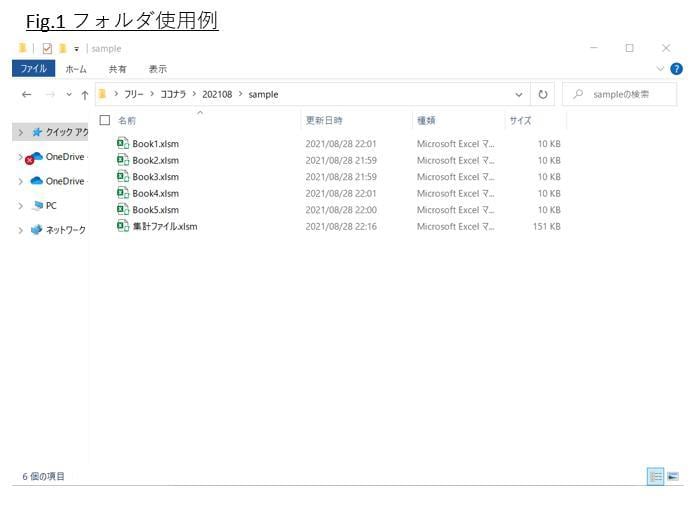This screenshot has width=700, height=507.
Task: Click the Book4.xlsm Excel file icon
Action: 123,193
